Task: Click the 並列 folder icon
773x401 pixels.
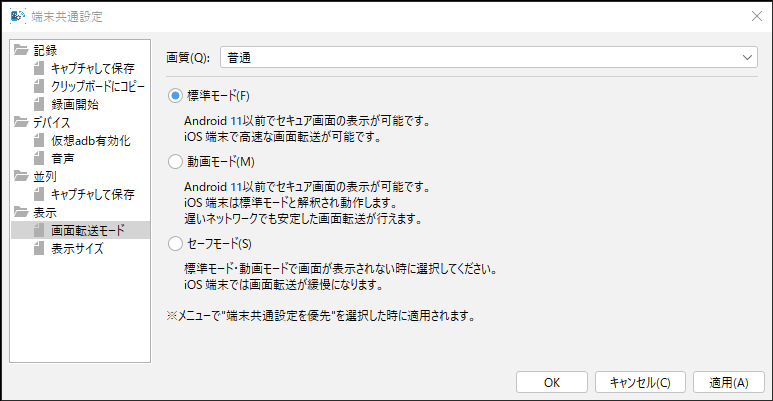Action: point(21,176)
